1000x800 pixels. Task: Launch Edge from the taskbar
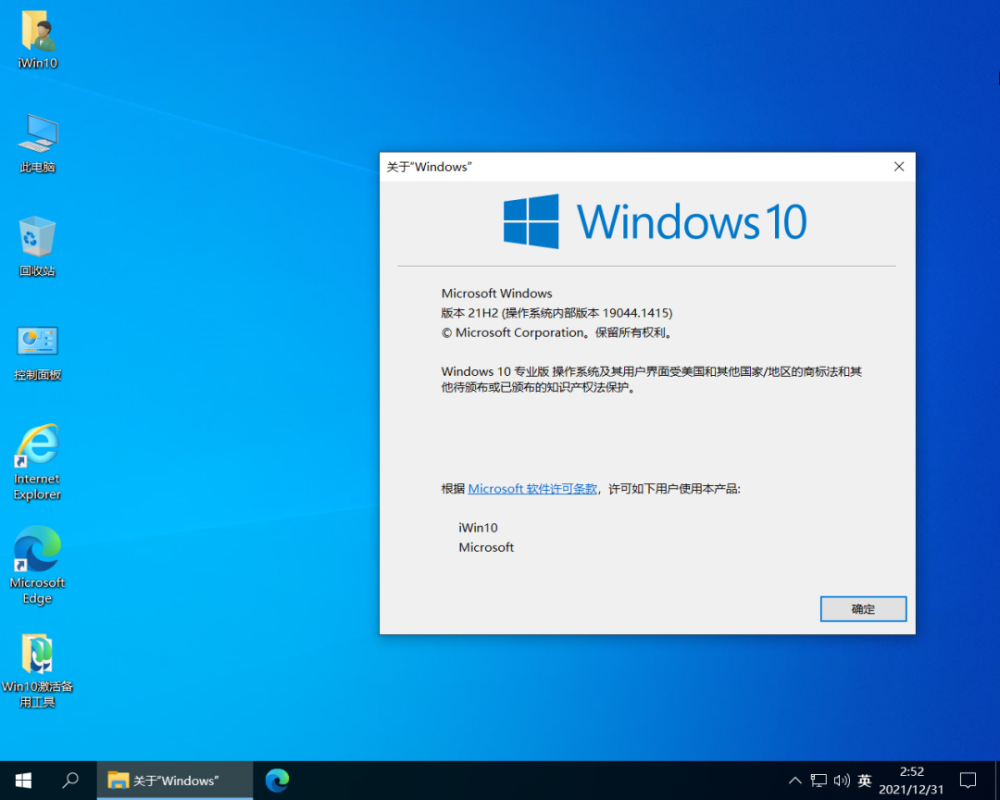[277, 780]
